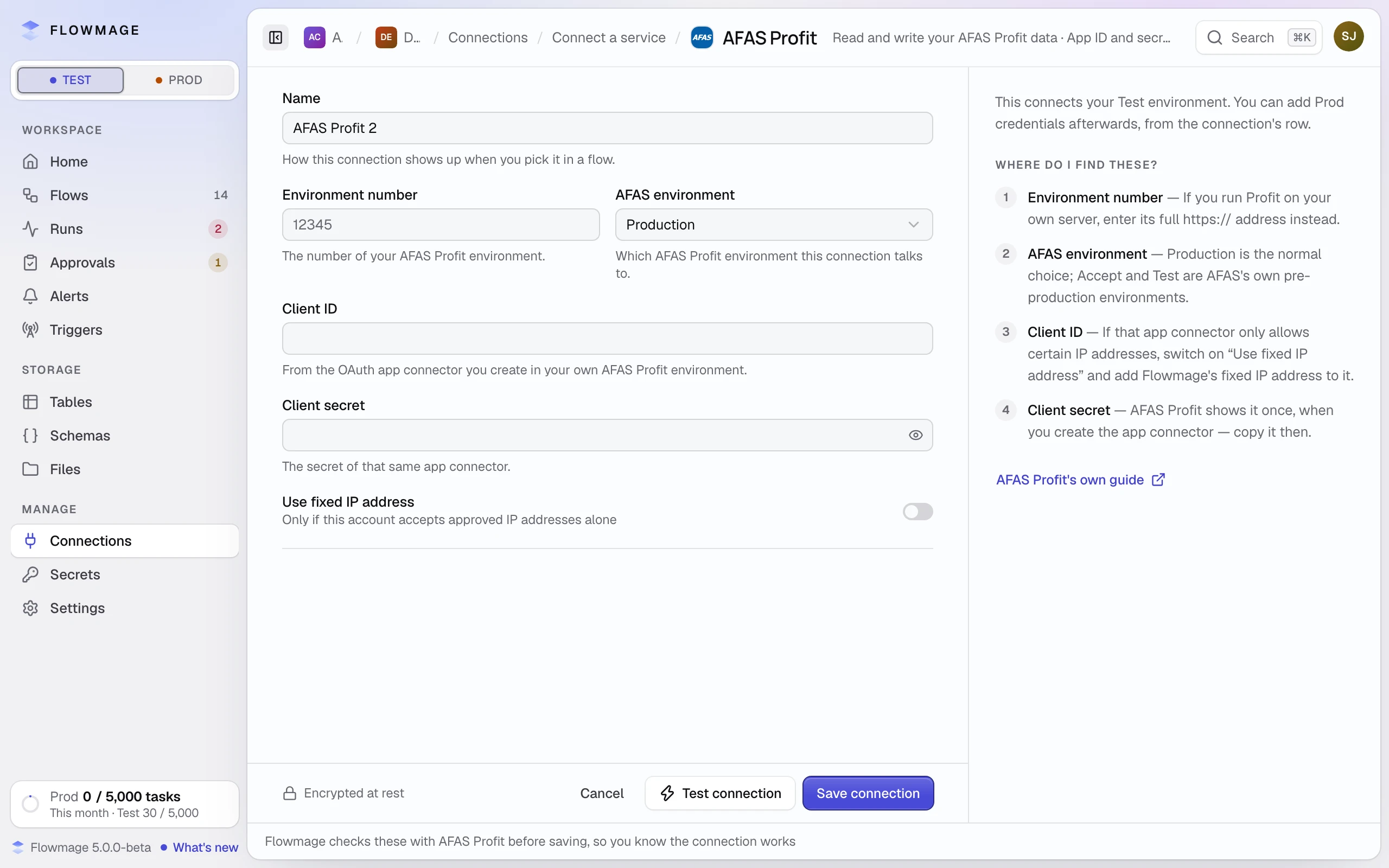The image size is (1389, 868).
Task: Open the What's new link
Action: coord(206,847)
